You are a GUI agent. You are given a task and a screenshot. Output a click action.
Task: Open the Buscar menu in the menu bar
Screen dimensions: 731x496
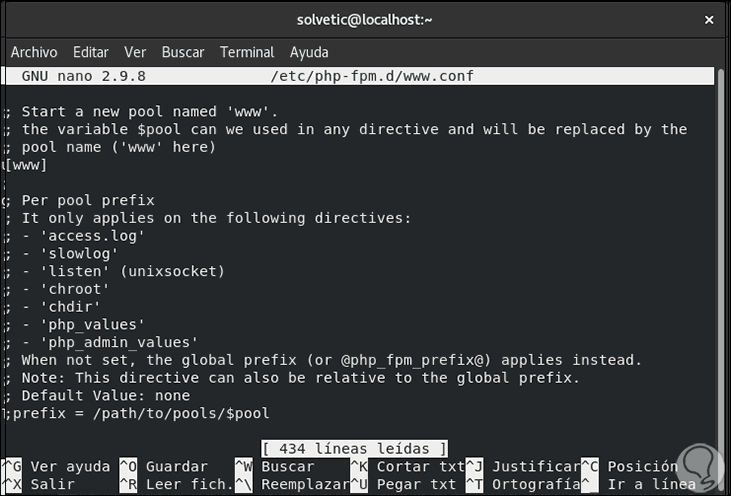(x=183, y=52)
